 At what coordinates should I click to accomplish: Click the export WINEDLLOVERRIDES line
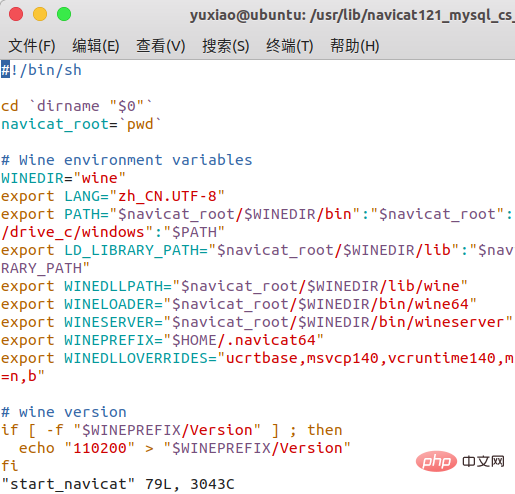257,358
